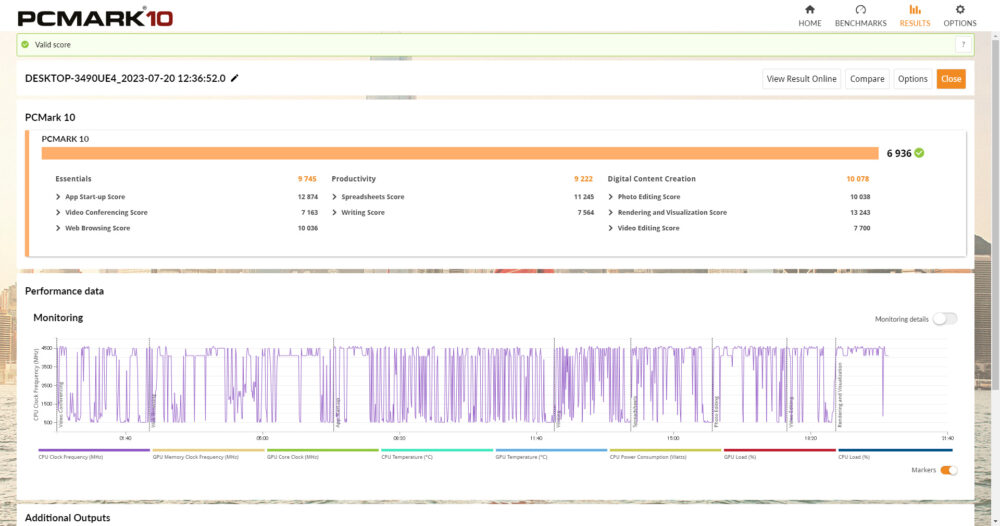The height and width of the screenshot is (526, 1000).
Task: Click the vertical scrollbar on right edge
Action: [995, 210]
